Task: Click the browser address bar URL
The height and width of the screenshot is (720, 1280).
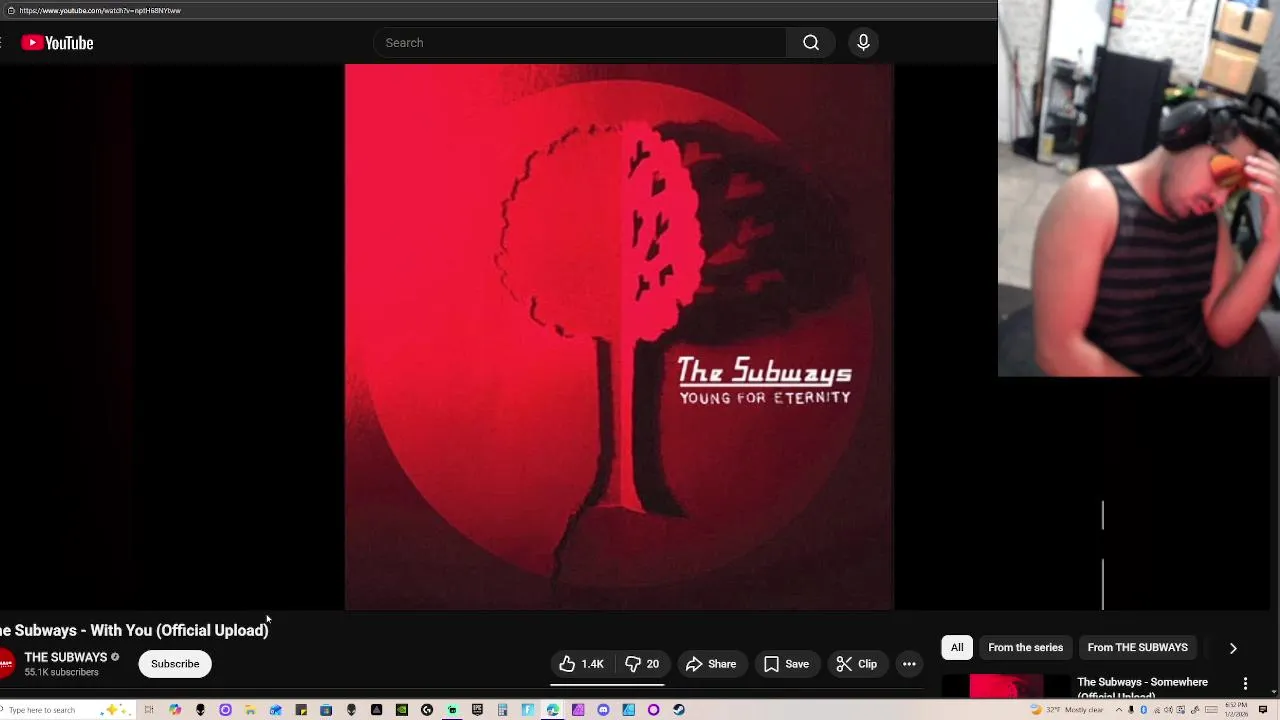Action: (x=100, y=10)
